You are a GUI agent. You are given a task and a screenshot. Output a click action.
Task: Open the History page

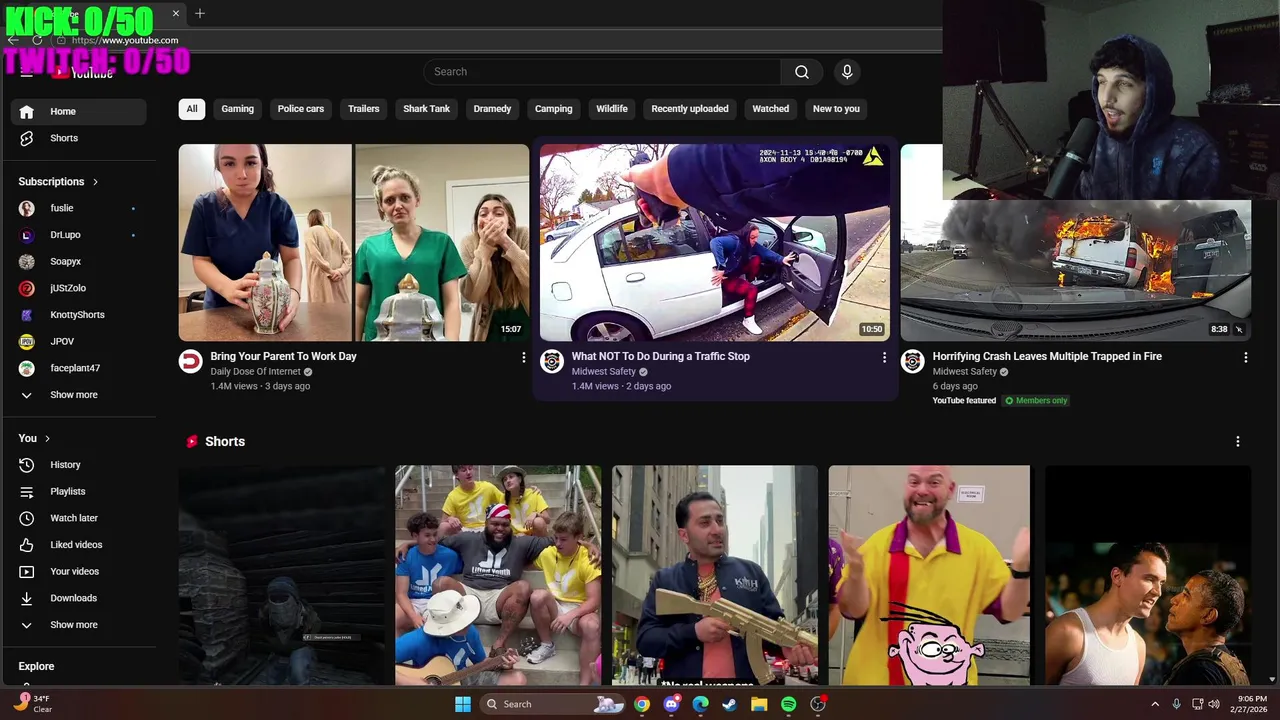point(79,465)
